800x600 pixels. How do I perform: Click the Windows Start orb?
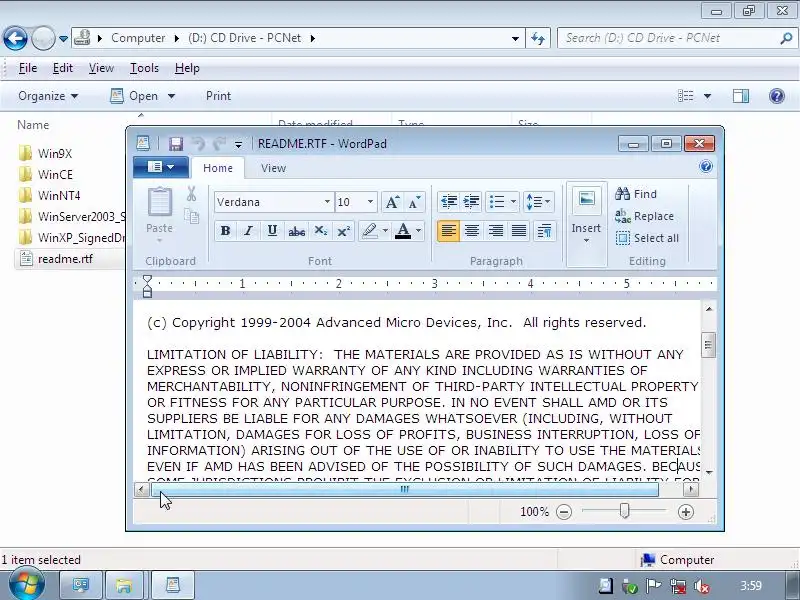[x=26, y=585]
